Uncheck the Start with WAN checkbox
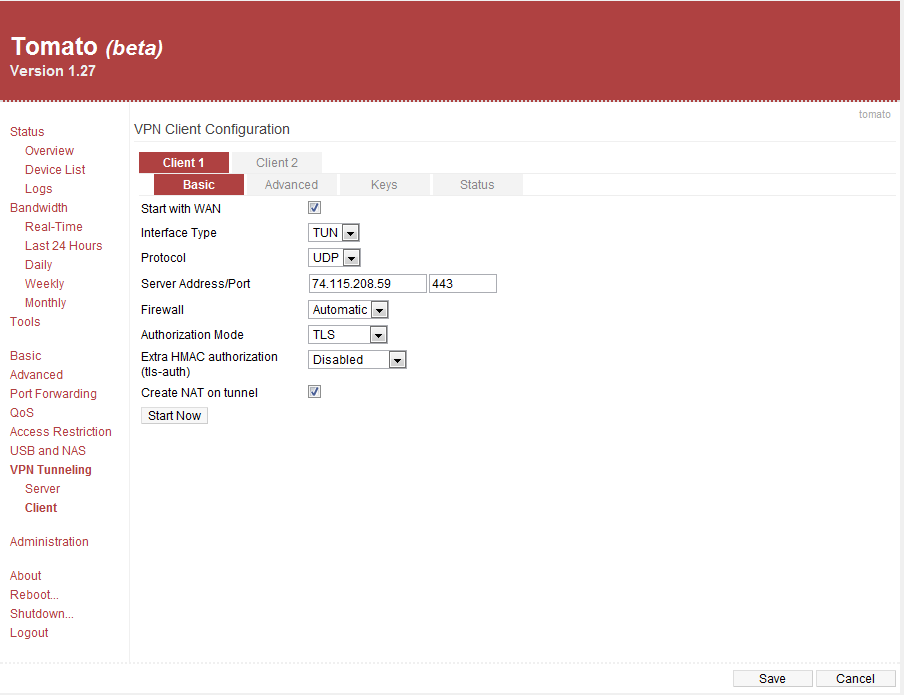 point(314,208)
